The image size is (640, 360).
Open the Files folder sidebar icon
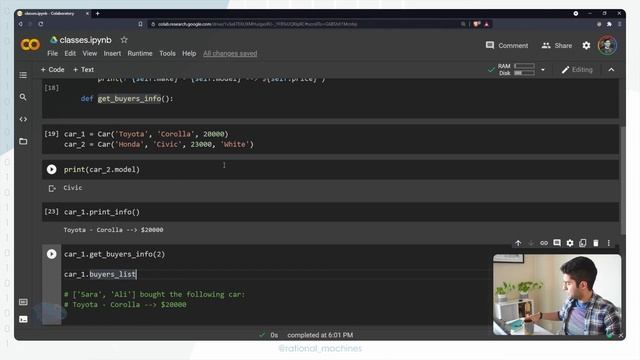pyautogui.click(x=23, y=141)
